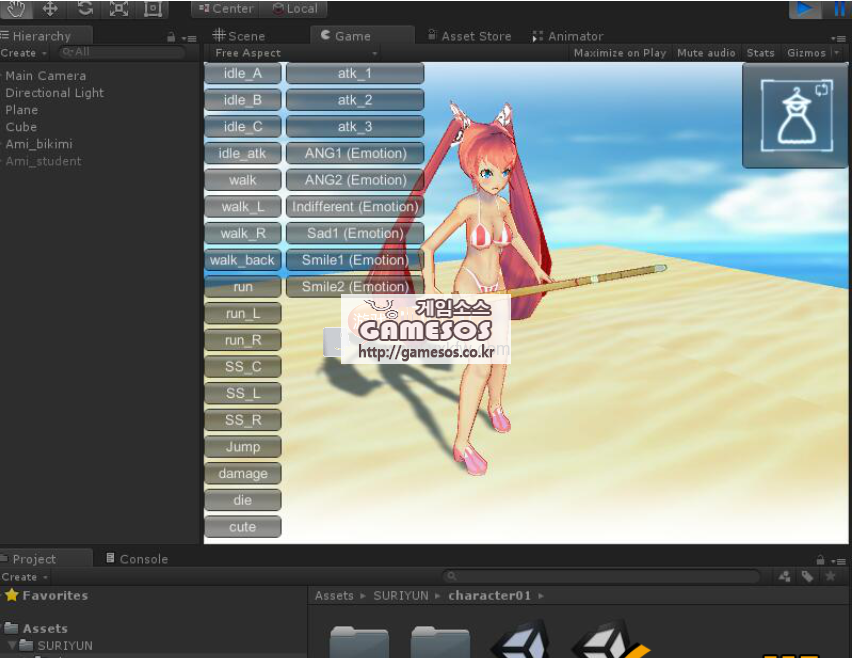Screen dimensions: 852x658
Task: Select the Rotate tool
Action: (x=85, y=8)
